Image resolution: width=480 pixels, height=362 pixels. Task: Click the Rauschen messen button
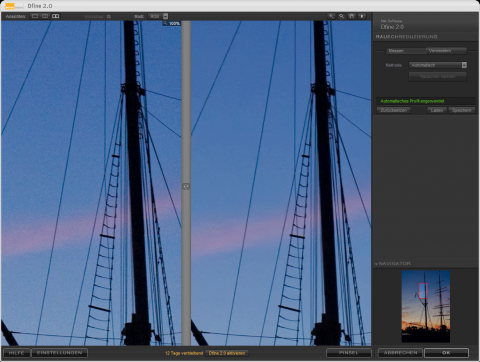[438, 76]
